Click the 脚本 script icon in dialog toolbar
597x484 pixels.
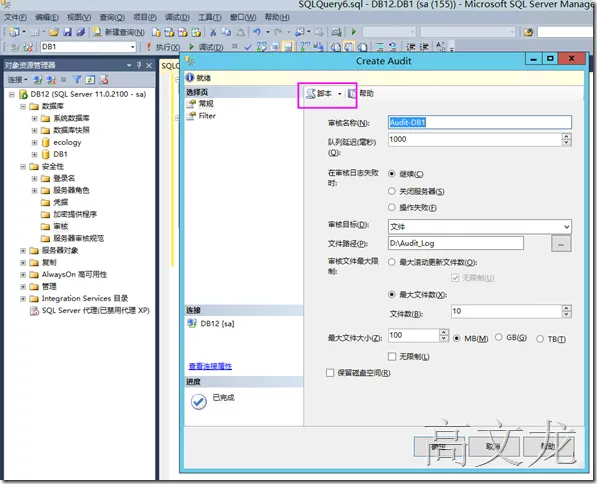[x=311, y=93]
